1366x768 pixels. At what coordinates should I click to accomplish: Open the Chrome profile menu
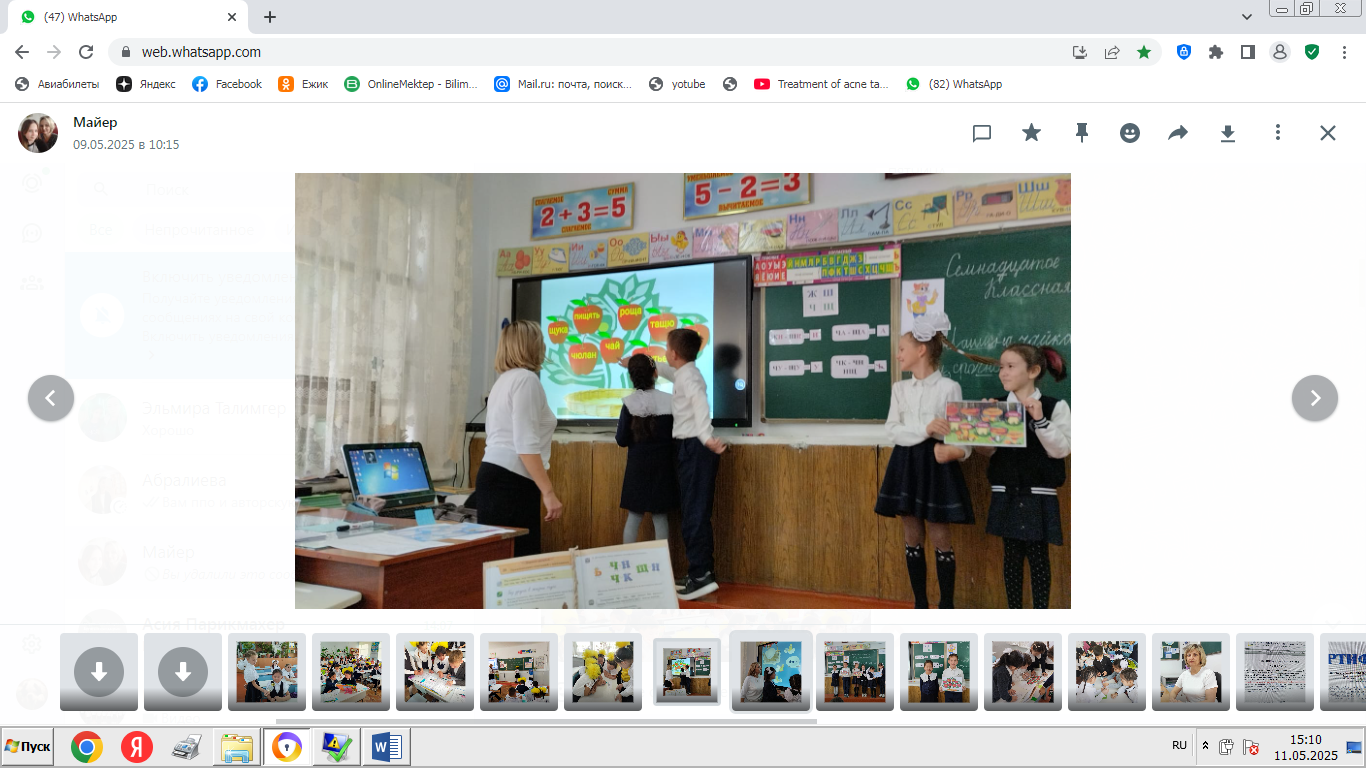(1280, 52)
